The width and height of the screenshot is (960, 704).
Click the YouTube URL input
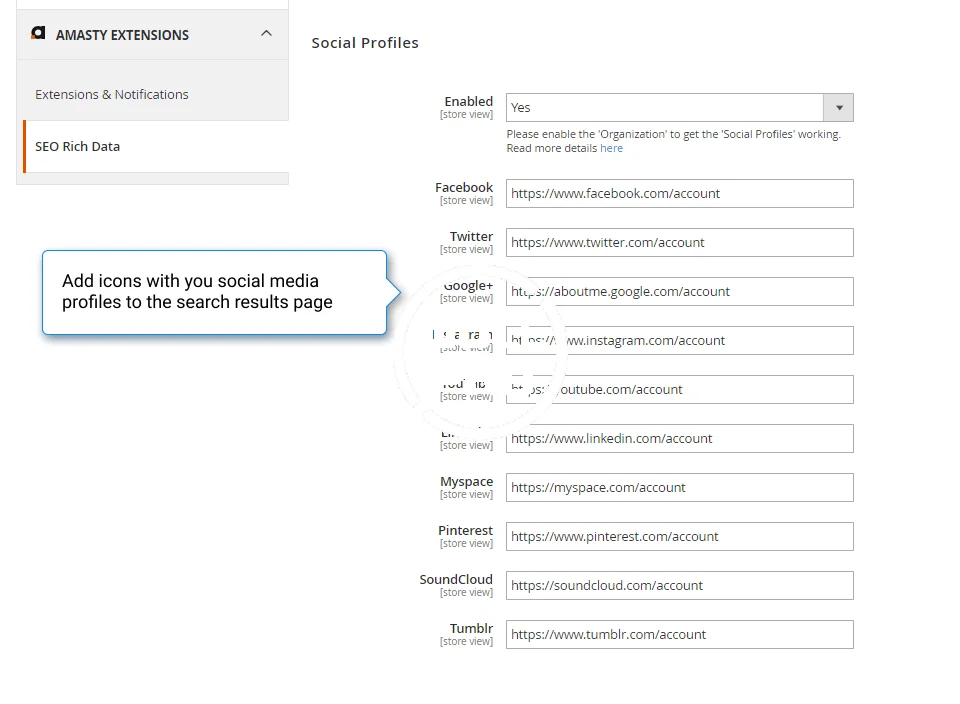[679, 390]
